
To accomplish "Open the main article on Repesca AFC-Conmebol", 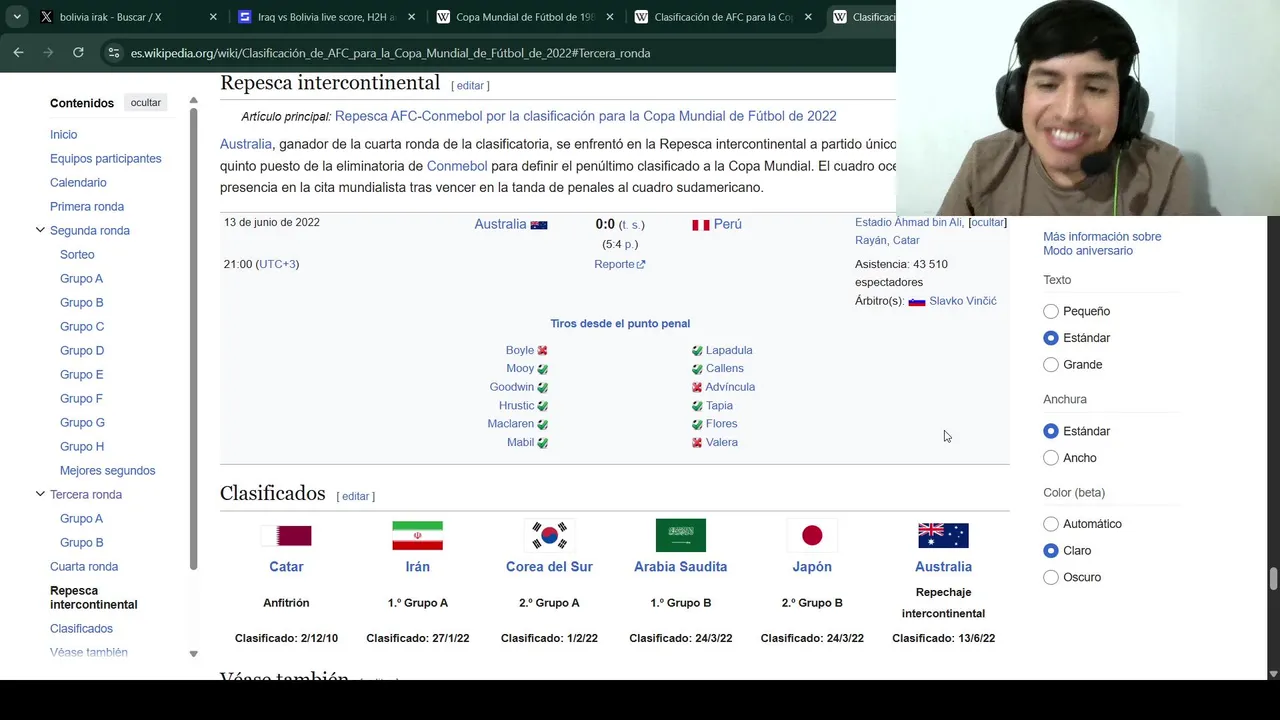I will [x=586, y=116].
